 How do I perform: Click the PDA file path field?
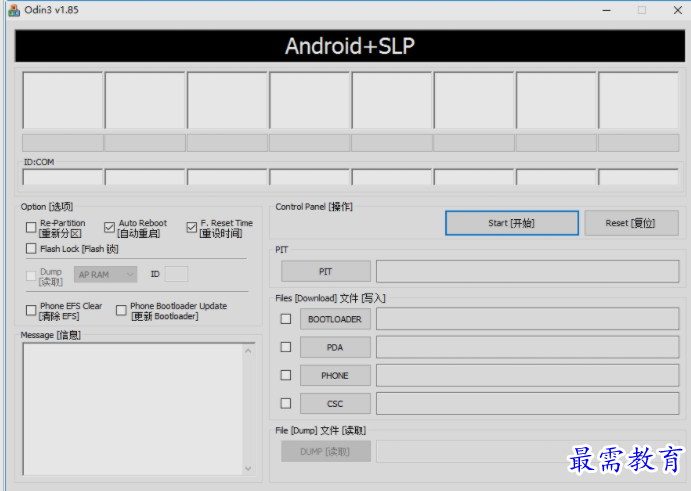coord(528,347)
